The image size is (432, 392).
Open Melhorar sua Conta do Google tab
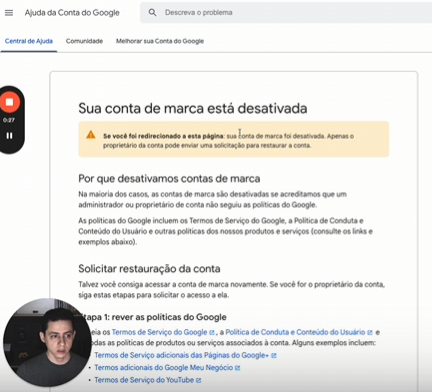pyautogui.click(x=160, y=41)
